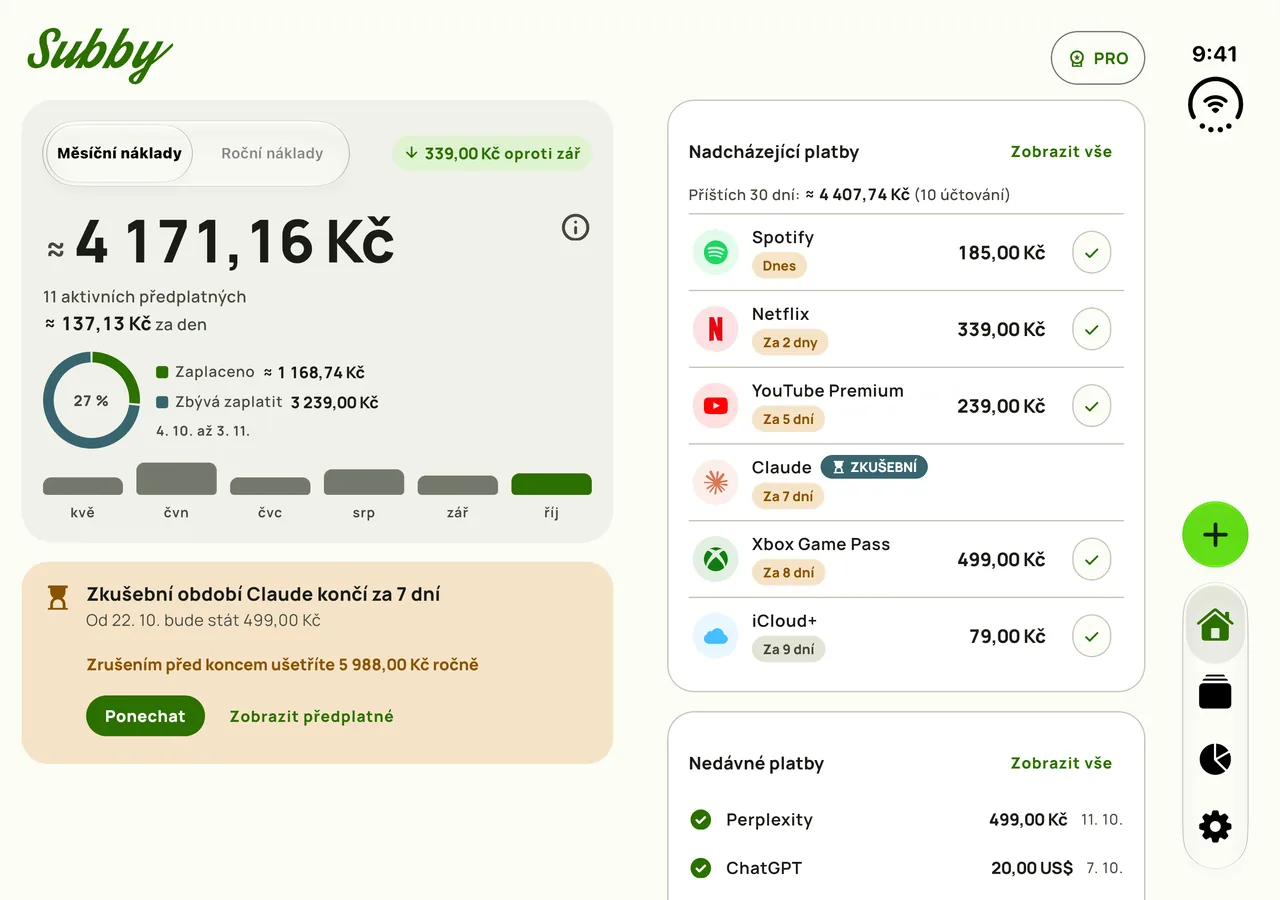Click Zobrazit vše for Nadcházející platby
Image resolution: width=1280 pixels, height=900 pixels.
(x=1061, y=152)
